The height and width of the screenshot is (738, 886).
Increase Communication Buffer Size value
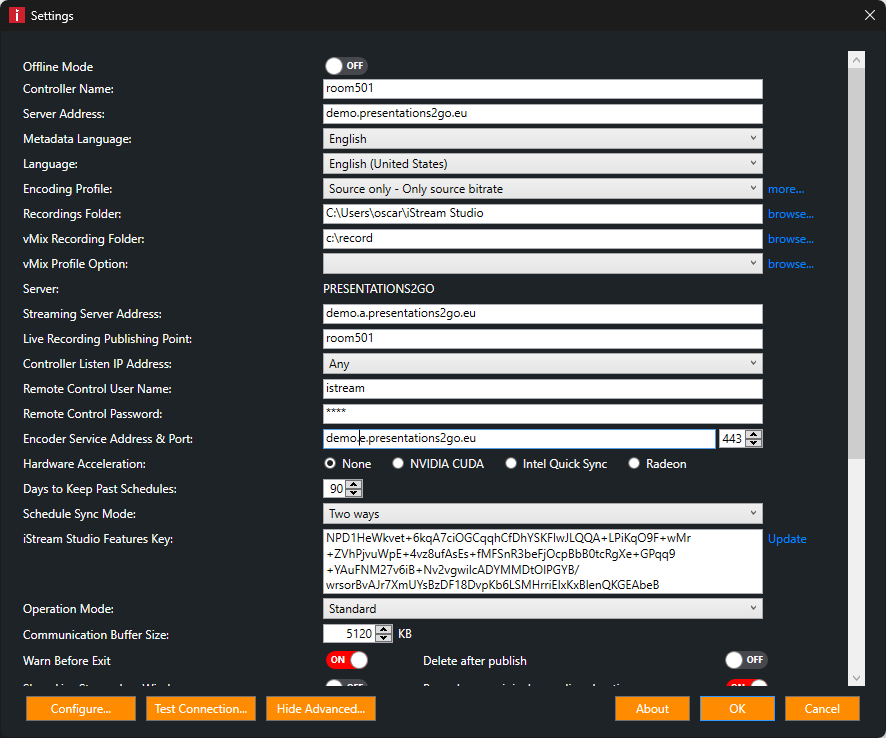[384, 630]
